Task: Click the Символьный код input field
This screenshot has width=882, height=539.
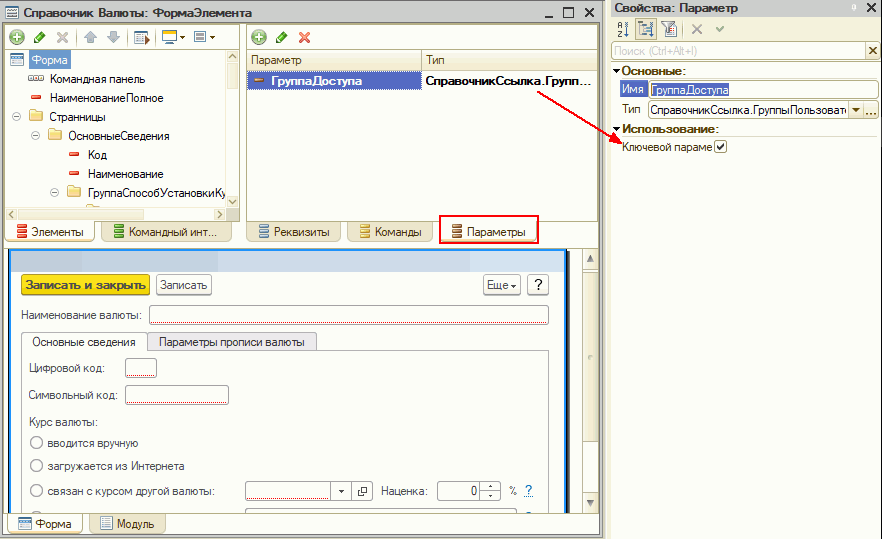Action: pyautogui.click(x=177, y=395)
